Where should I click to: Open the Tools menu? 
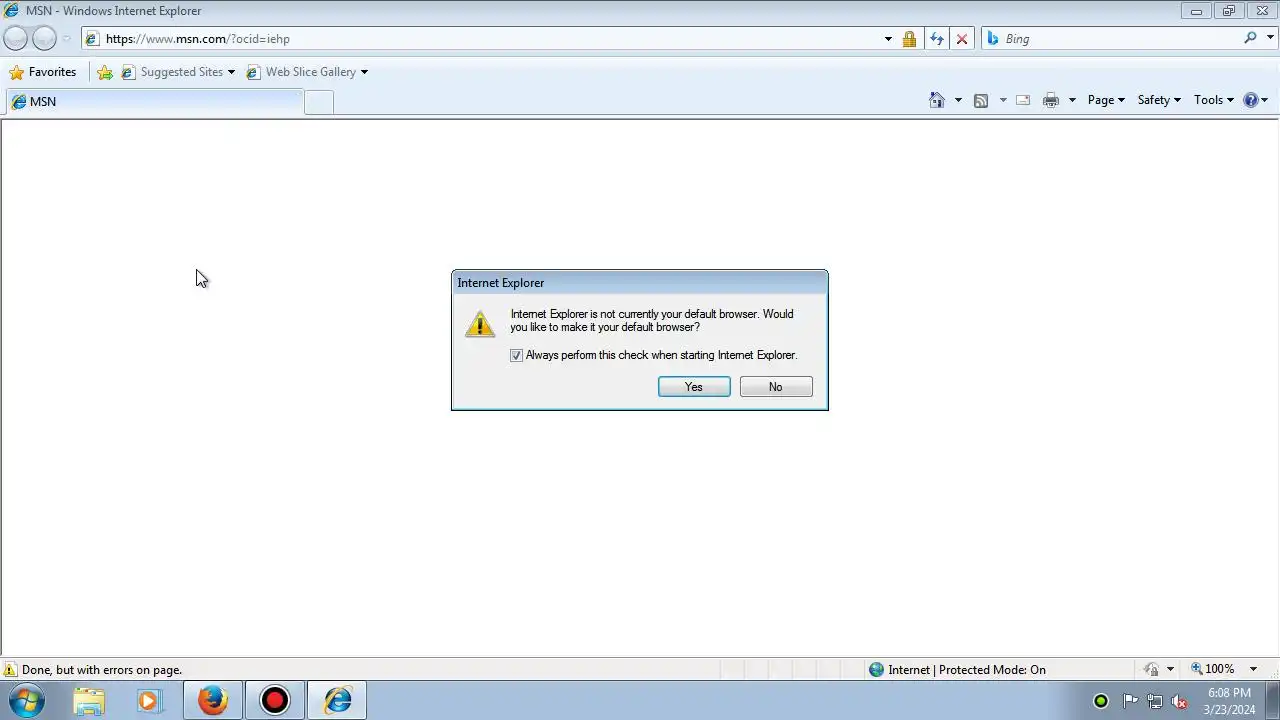(1214, 100)
